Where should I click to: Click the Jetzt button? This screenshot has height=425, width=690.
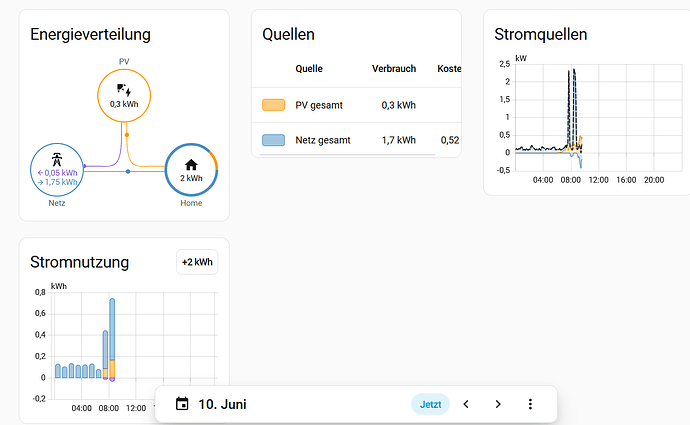point(430,404)
